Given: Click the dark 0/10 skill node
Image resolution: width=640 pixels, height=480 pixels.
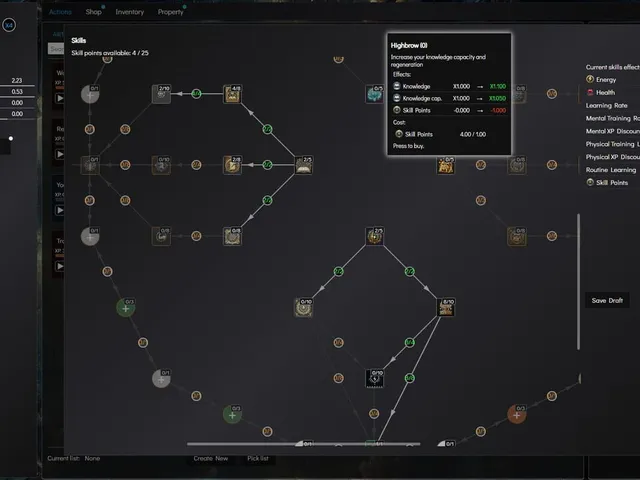Looking at the screenshot, I should click(374, 378).
